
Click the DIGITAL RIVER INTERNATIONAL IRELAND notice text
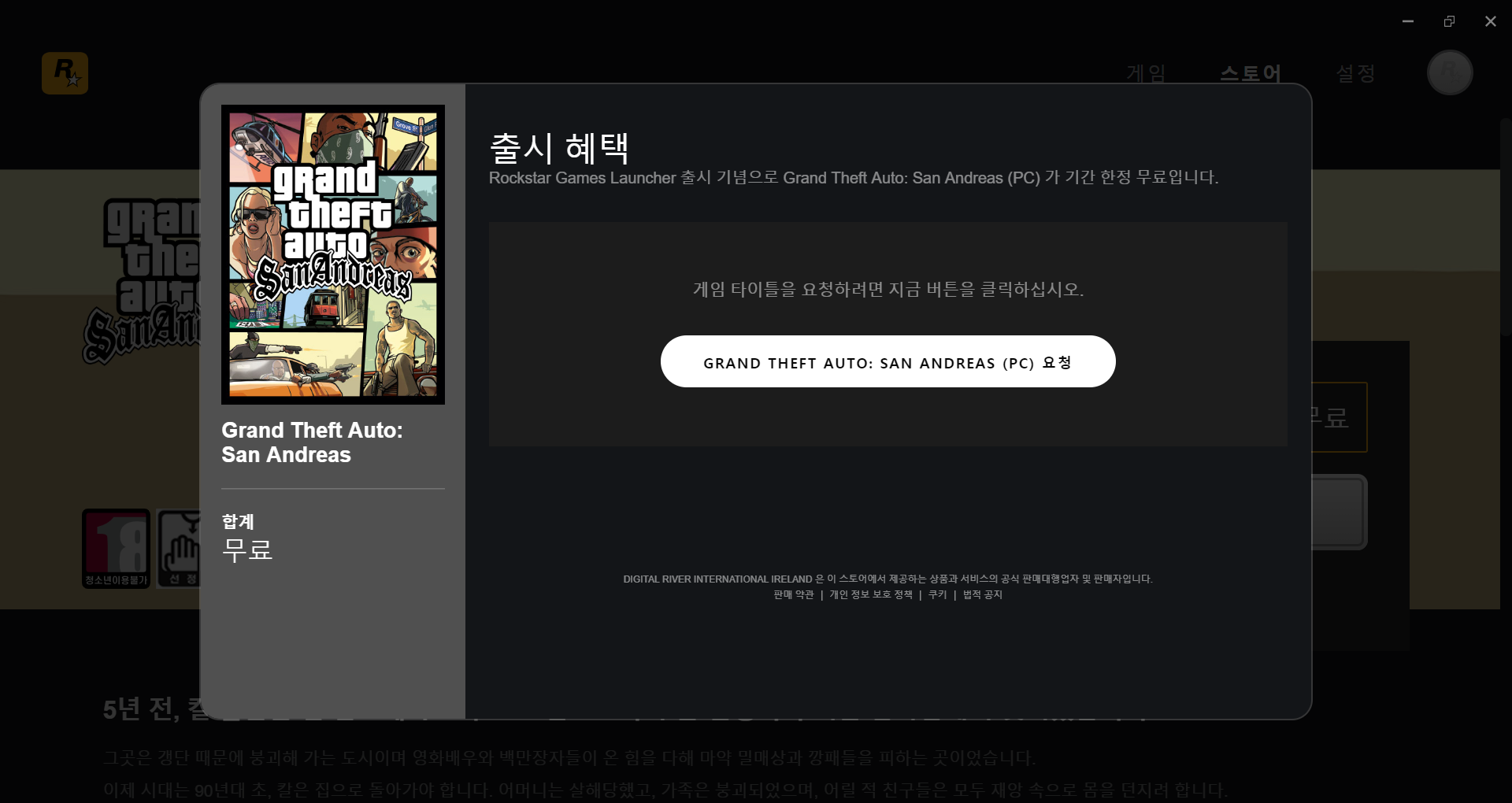[888, 579]
